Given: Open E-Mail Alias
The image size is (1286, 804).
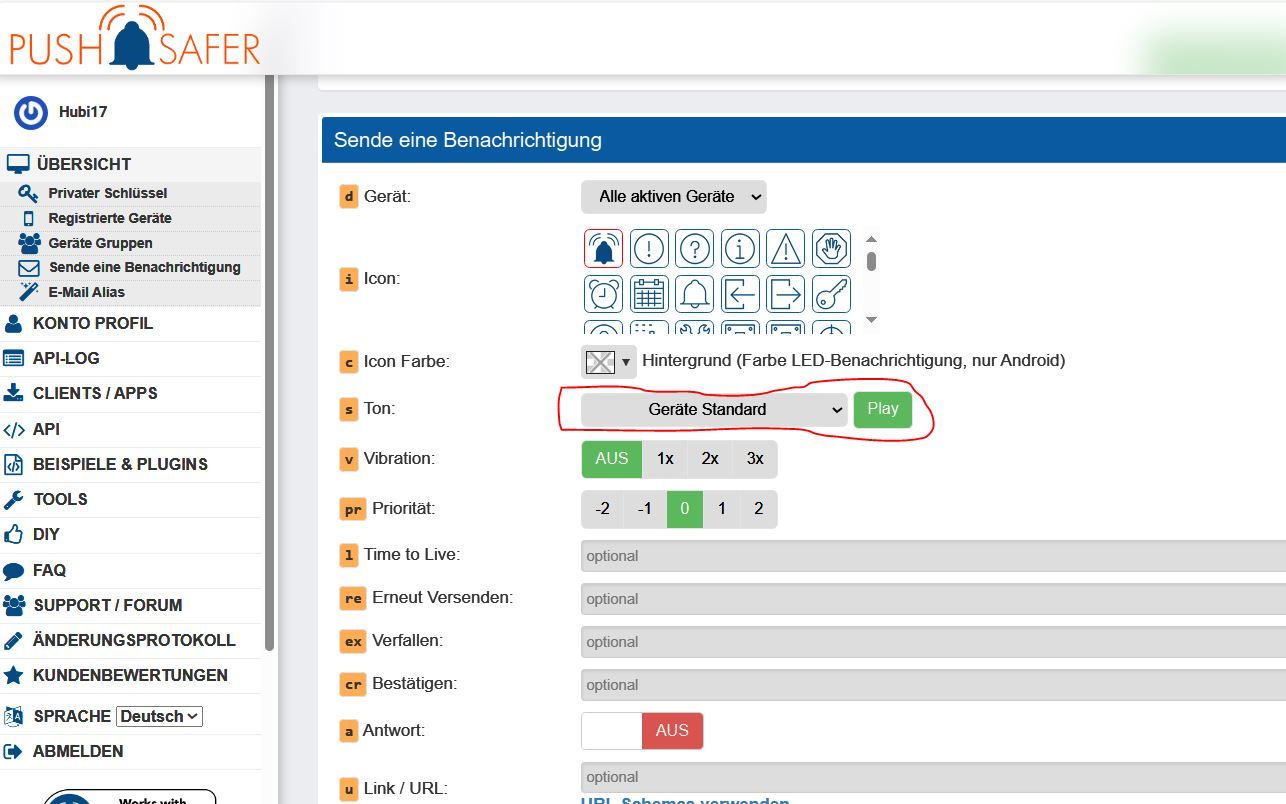Looking at the screenshot, I should (87, 292).
